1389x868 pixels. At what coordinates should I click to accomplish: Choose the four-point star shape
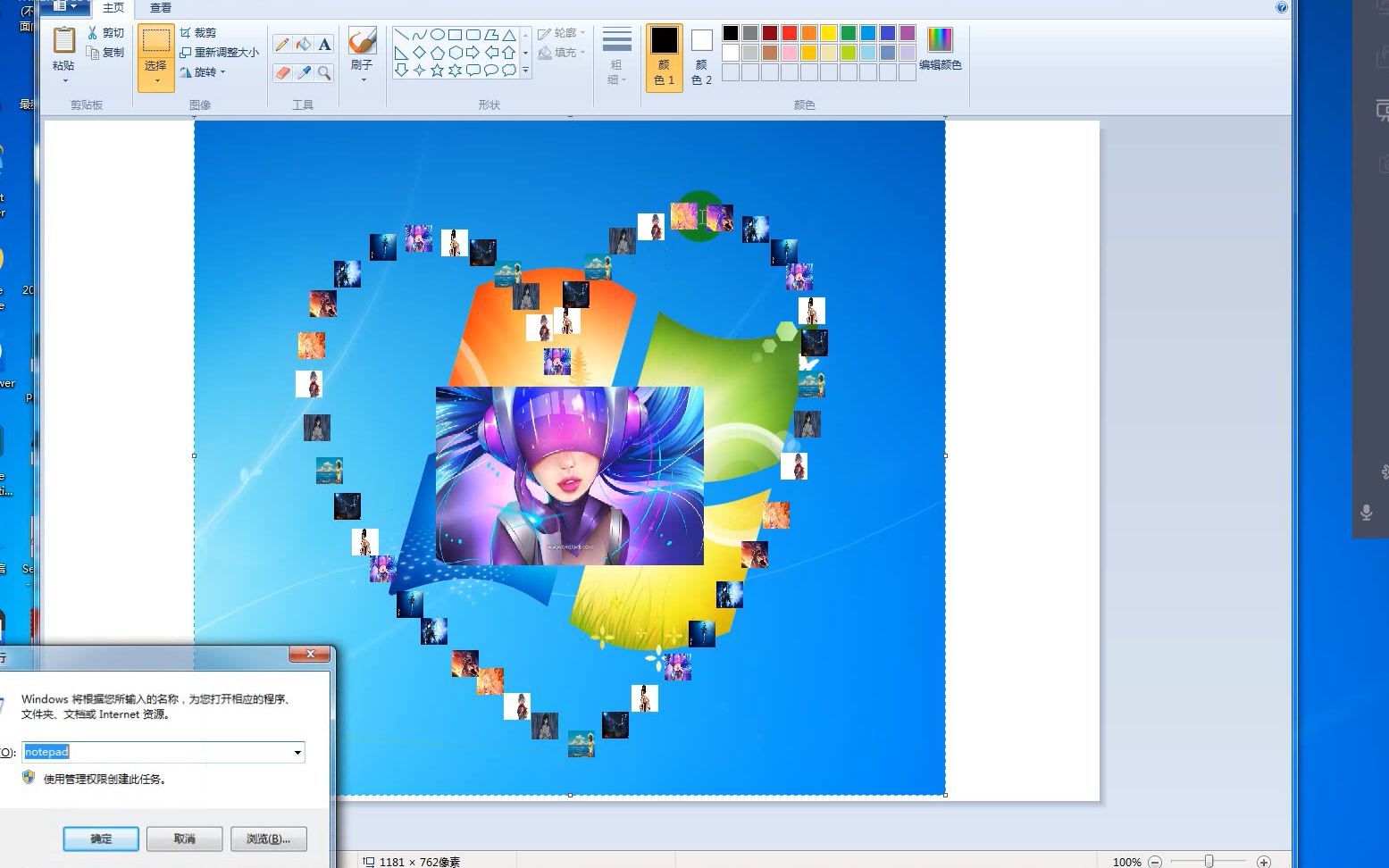pos(419,71)
